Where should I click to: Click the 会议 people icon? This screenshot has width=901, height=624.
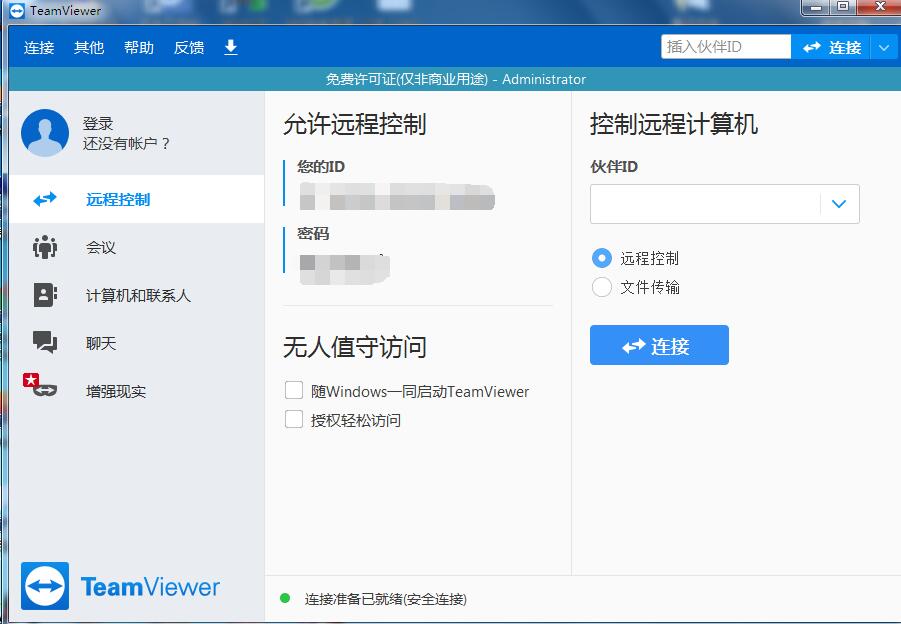click(45, 247)
